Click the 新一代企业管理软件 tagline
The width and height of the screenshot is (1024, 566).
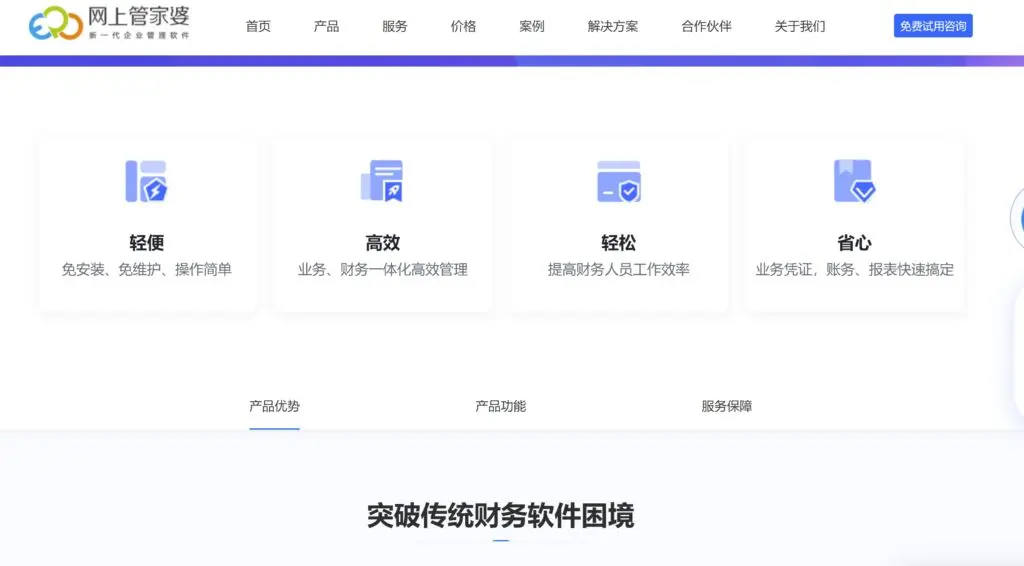139,35
